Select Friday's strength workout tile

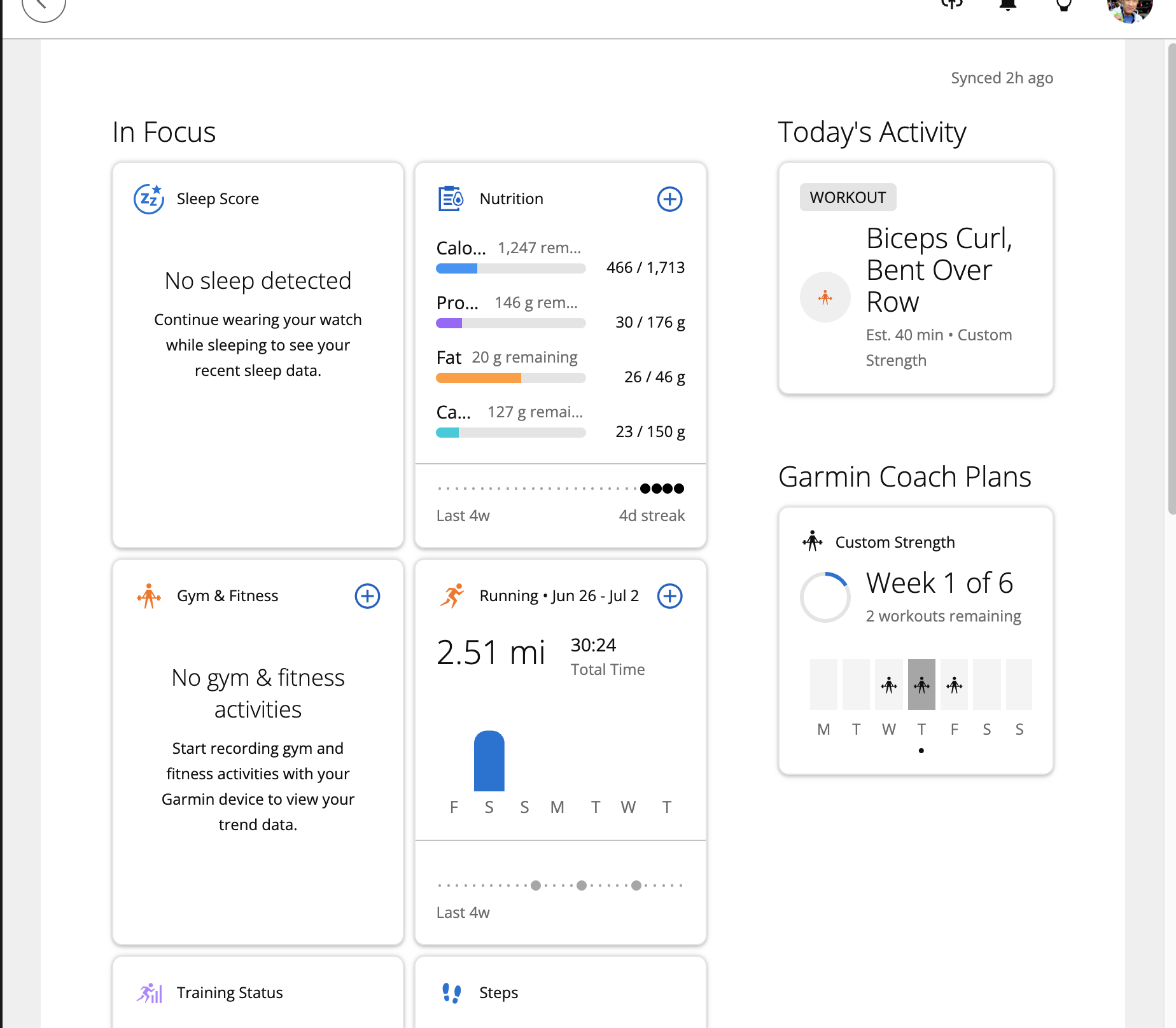click(x=954, y=684)
